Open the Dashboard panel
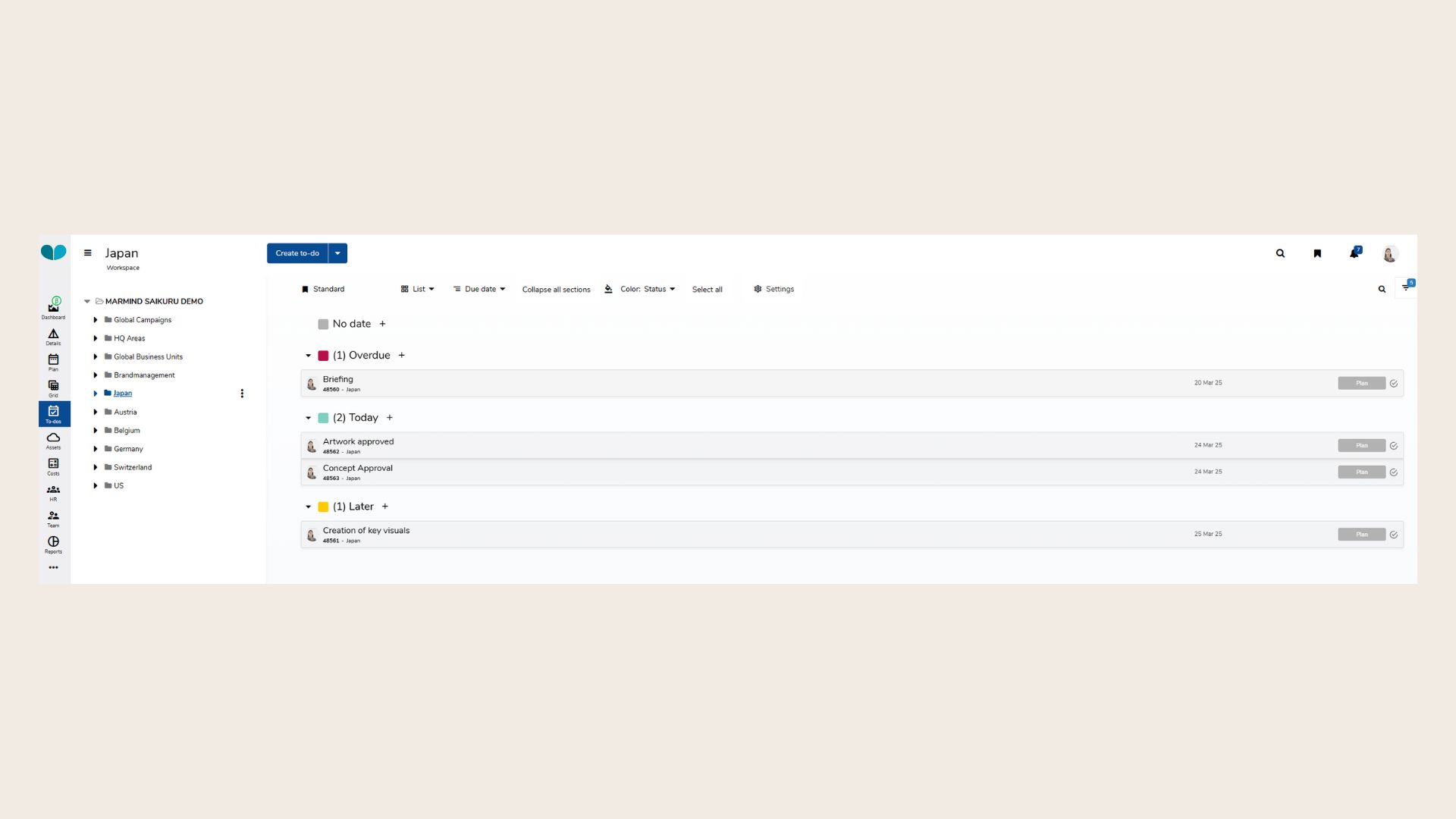The width and height of the screenshot is (1456, 819). coord(53,306)
